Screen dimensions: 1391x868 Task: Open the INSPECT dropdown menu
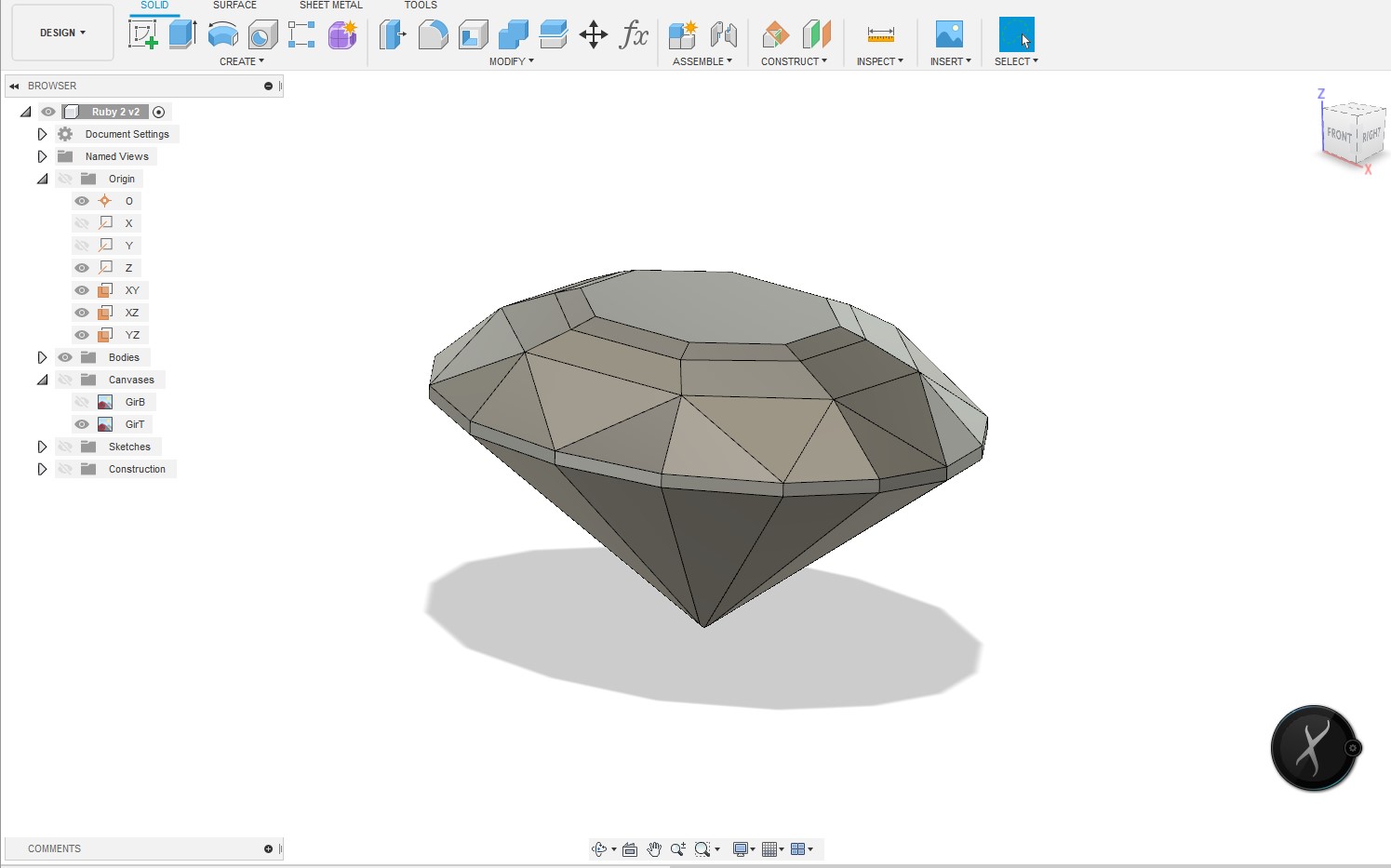point(880,61)
